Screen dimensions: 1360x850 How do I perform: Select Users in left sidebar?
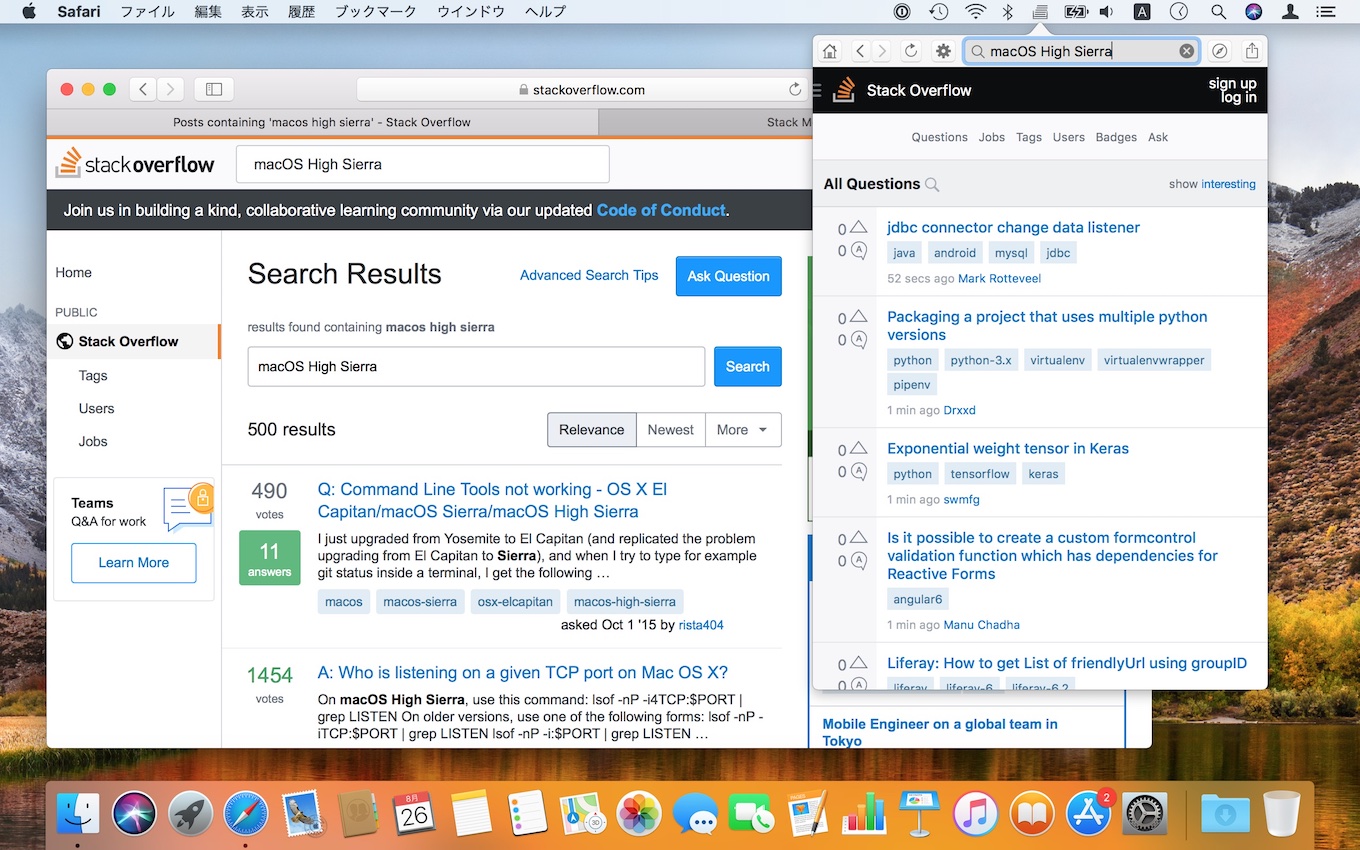pyautogui.click(x=96, y=408)
